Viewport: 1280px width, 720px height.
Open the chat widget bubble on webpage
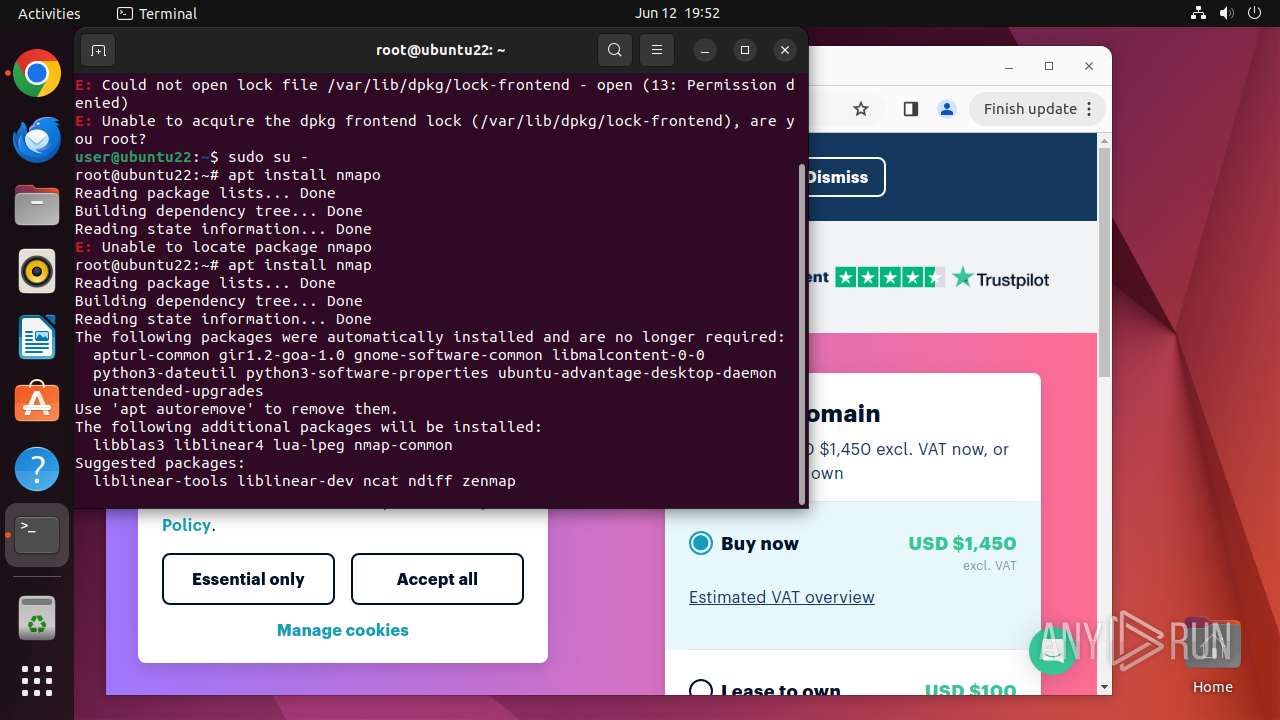pyautogui.click(x=1052, y=651)
